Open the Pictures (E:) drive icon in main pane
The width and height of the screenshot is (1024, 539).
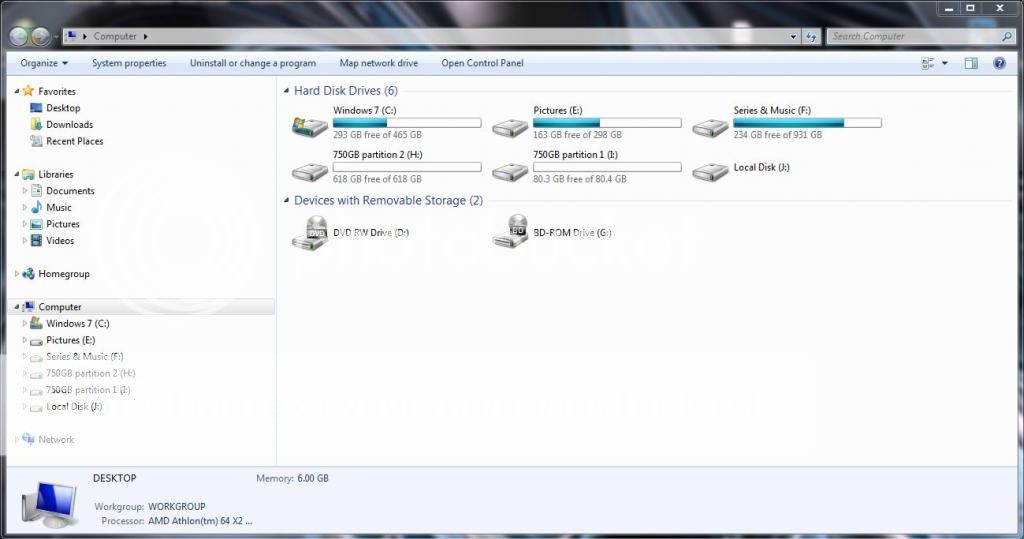click(510, 127)
